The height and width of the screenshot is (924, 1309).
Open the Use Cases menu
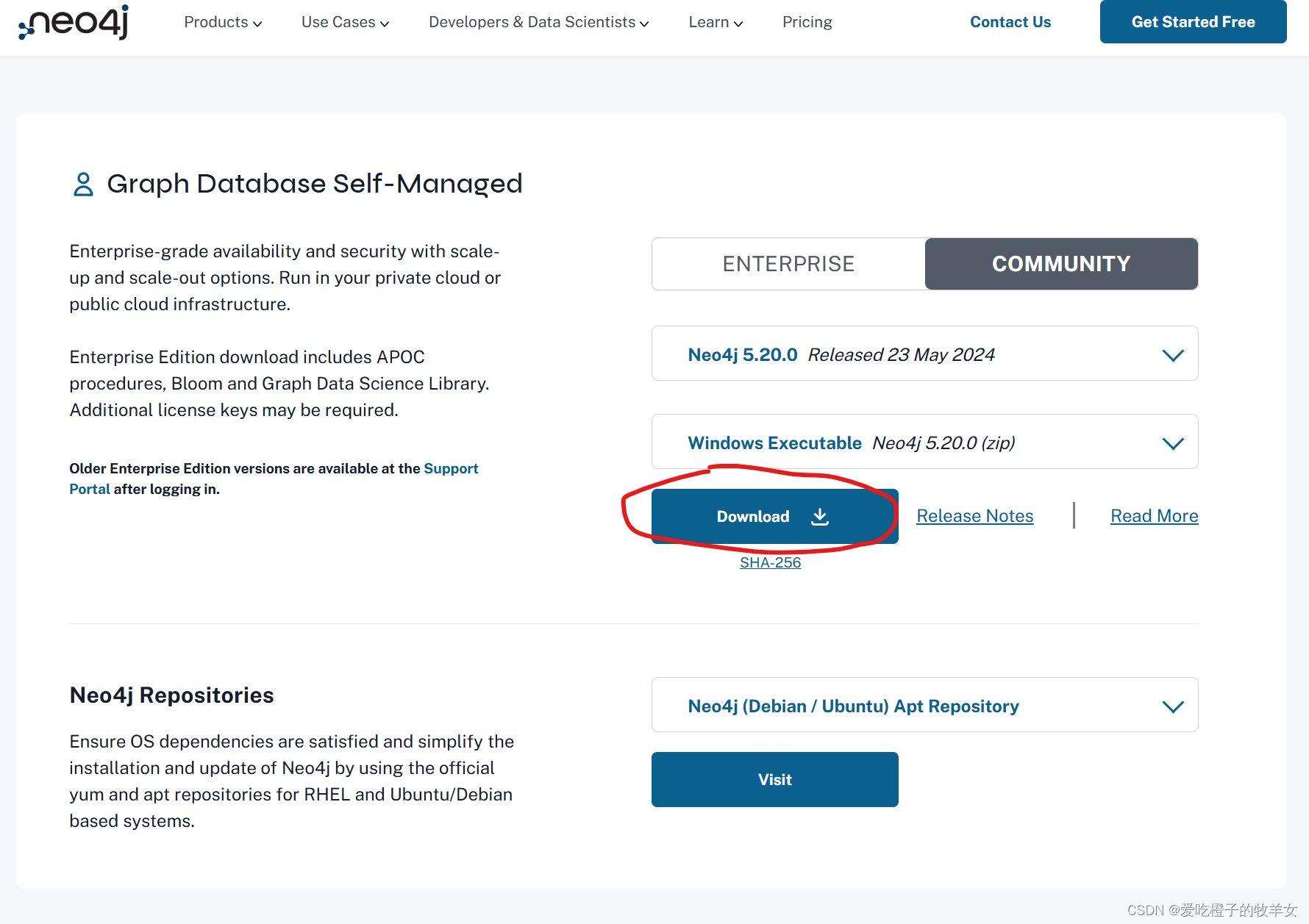coord(345,22)
